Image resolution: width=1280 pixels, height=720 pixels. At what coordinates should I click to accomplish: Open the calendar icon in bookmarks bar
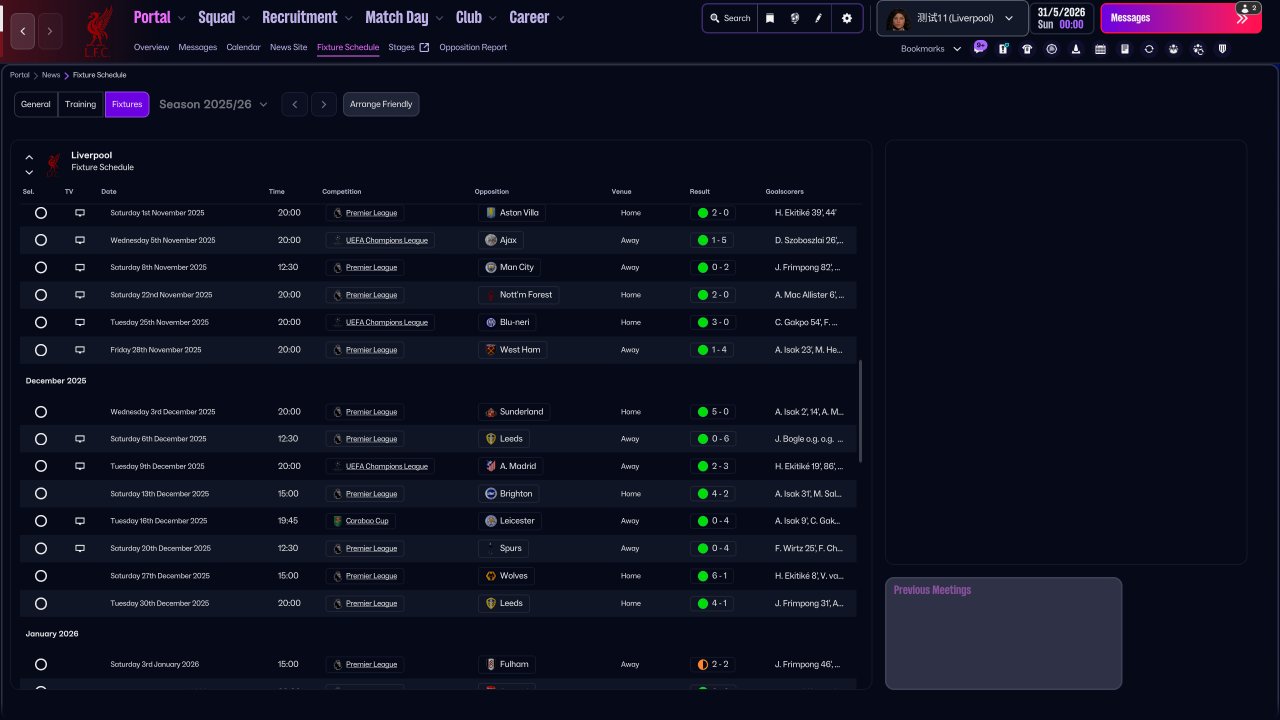click(x=1100, y=49)
